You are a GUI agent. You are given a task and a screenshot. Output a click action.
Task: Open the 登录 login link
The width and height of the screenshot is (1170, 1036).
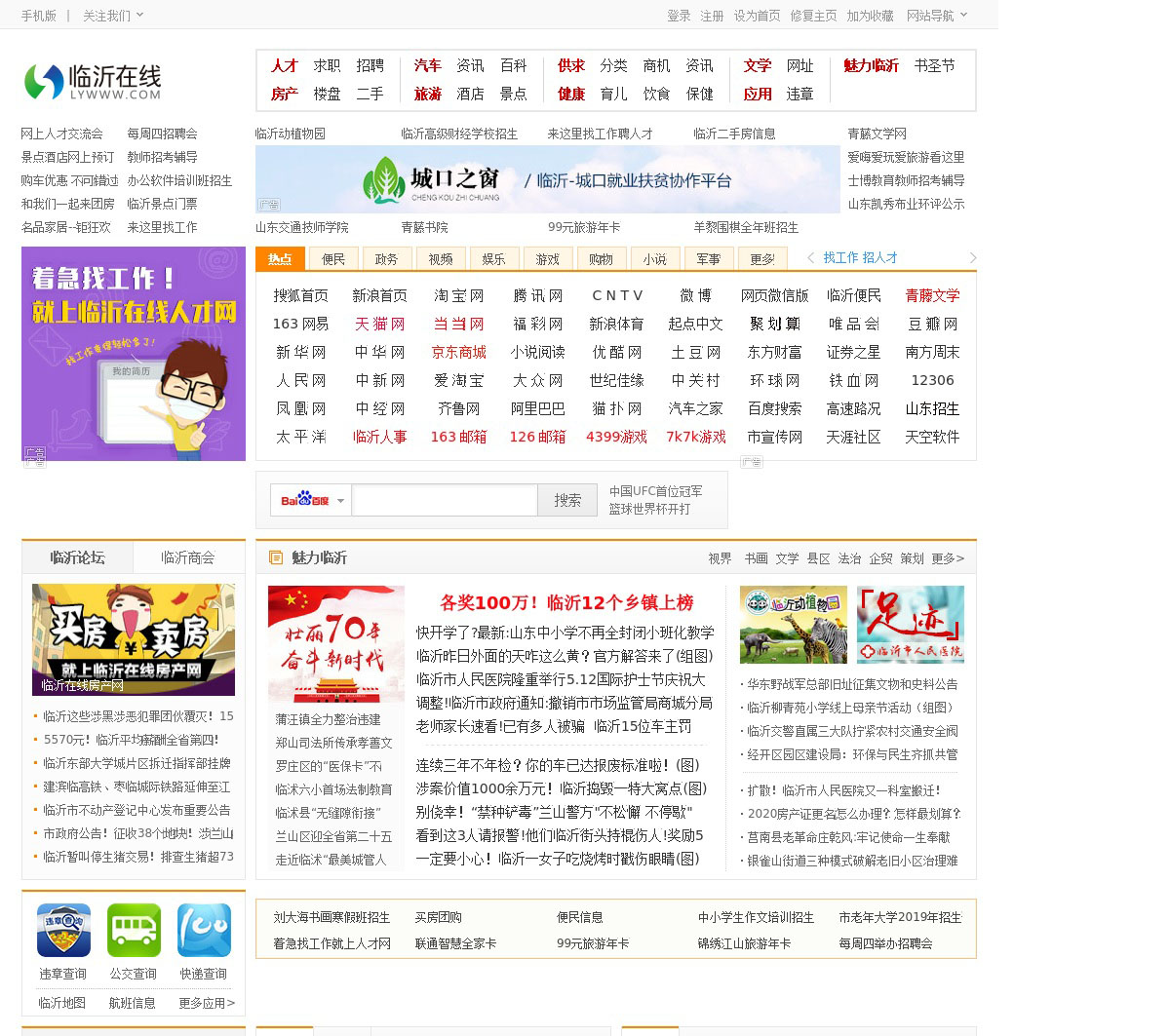(679, 16)
